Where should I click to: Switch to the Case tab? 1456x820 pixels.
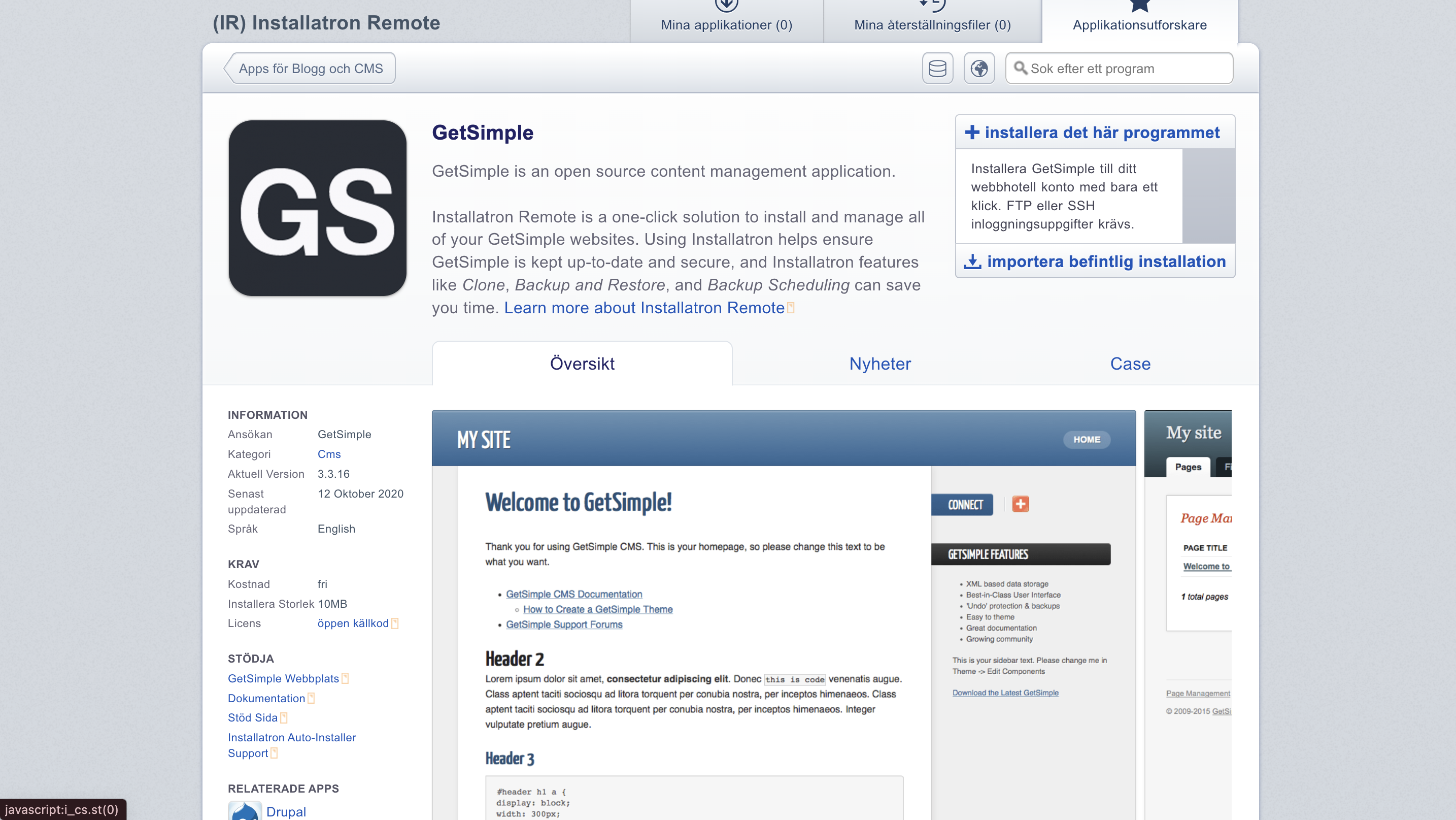1130,364
